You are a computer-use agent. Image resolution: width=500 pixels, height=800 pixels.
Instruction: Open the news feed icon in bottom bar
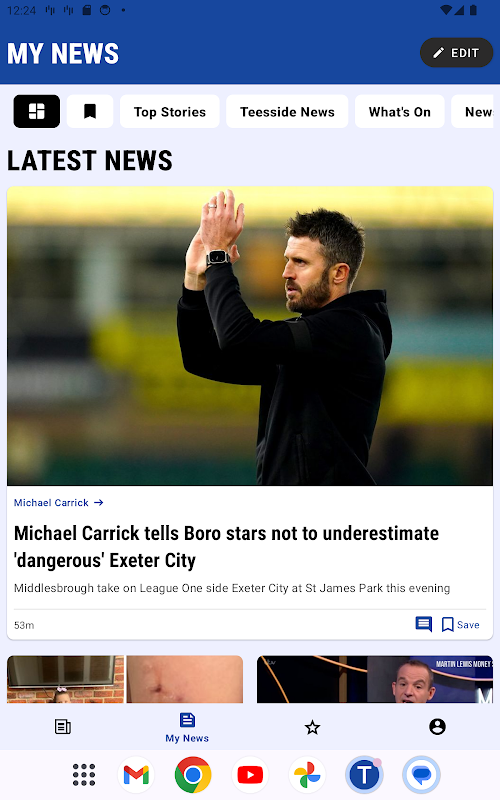63,727
